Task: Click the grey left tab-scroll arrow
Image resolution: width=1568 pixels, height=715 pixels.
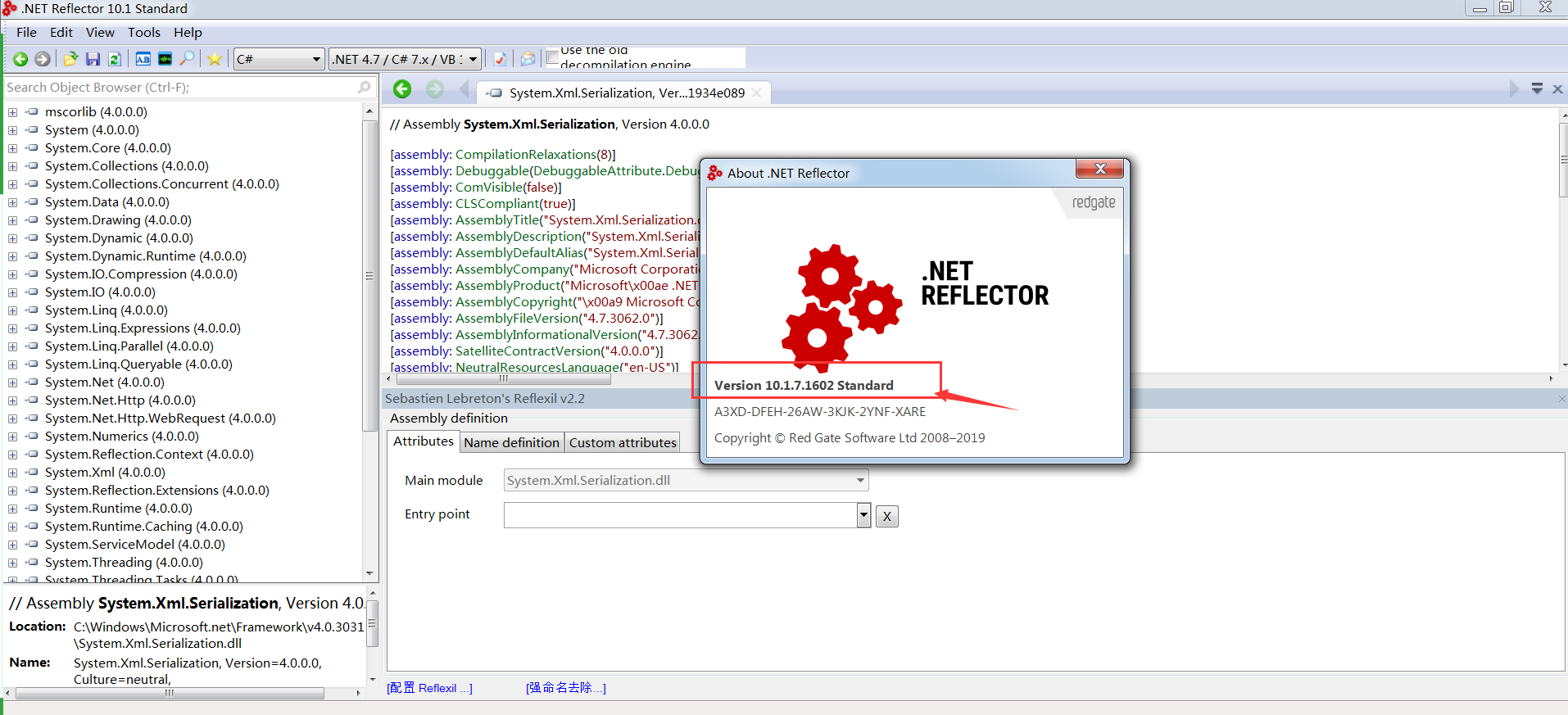Action: pyautogui.click(x=464, y=89)
